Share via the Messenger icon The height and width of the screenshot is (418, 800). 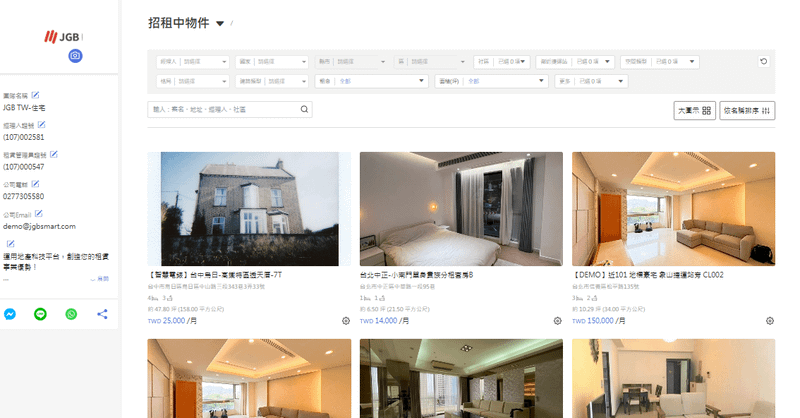pyautogui.click(x=9, y=314)
